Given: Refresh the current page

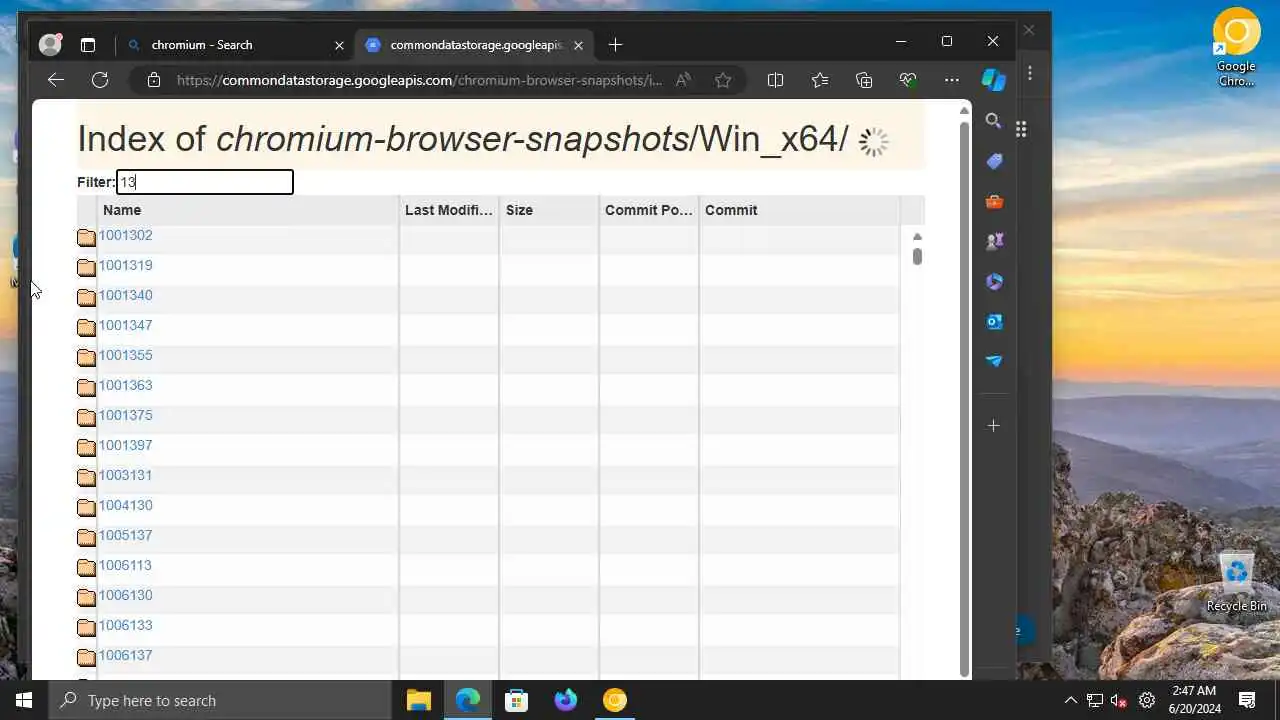Looking at the screenshot, I should pos(100,80).
